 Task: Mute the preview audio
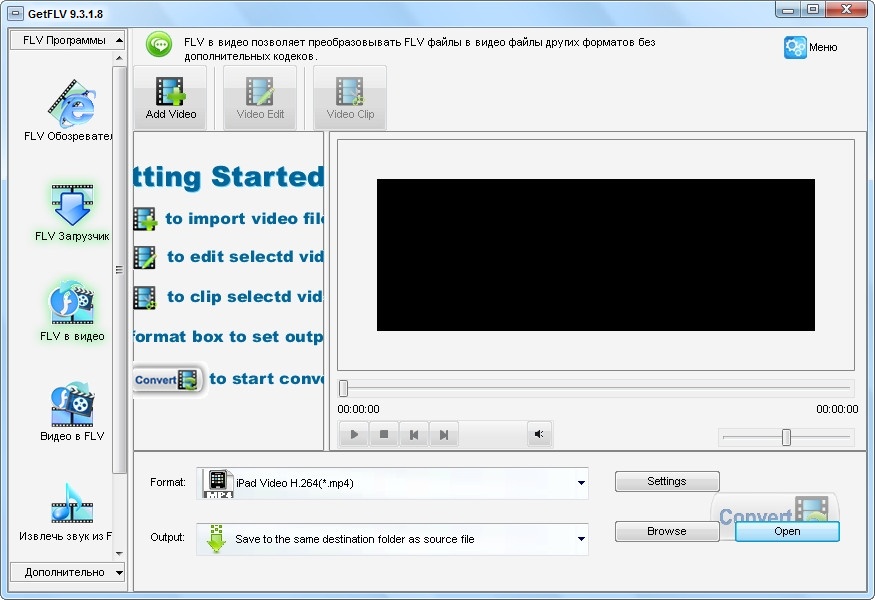(539, 434)
